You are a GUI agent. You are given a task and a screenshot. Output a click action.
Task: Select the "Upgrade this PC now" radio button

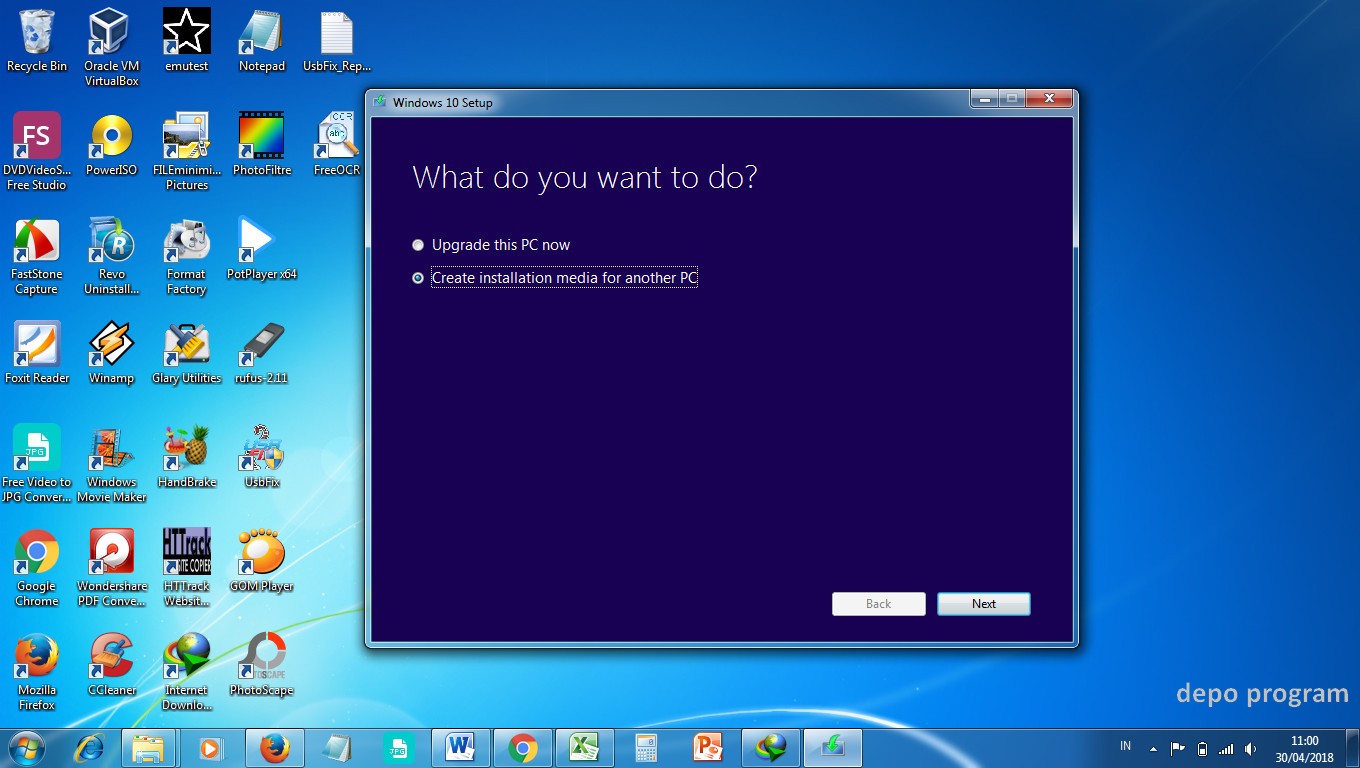[x=418, y=245]
